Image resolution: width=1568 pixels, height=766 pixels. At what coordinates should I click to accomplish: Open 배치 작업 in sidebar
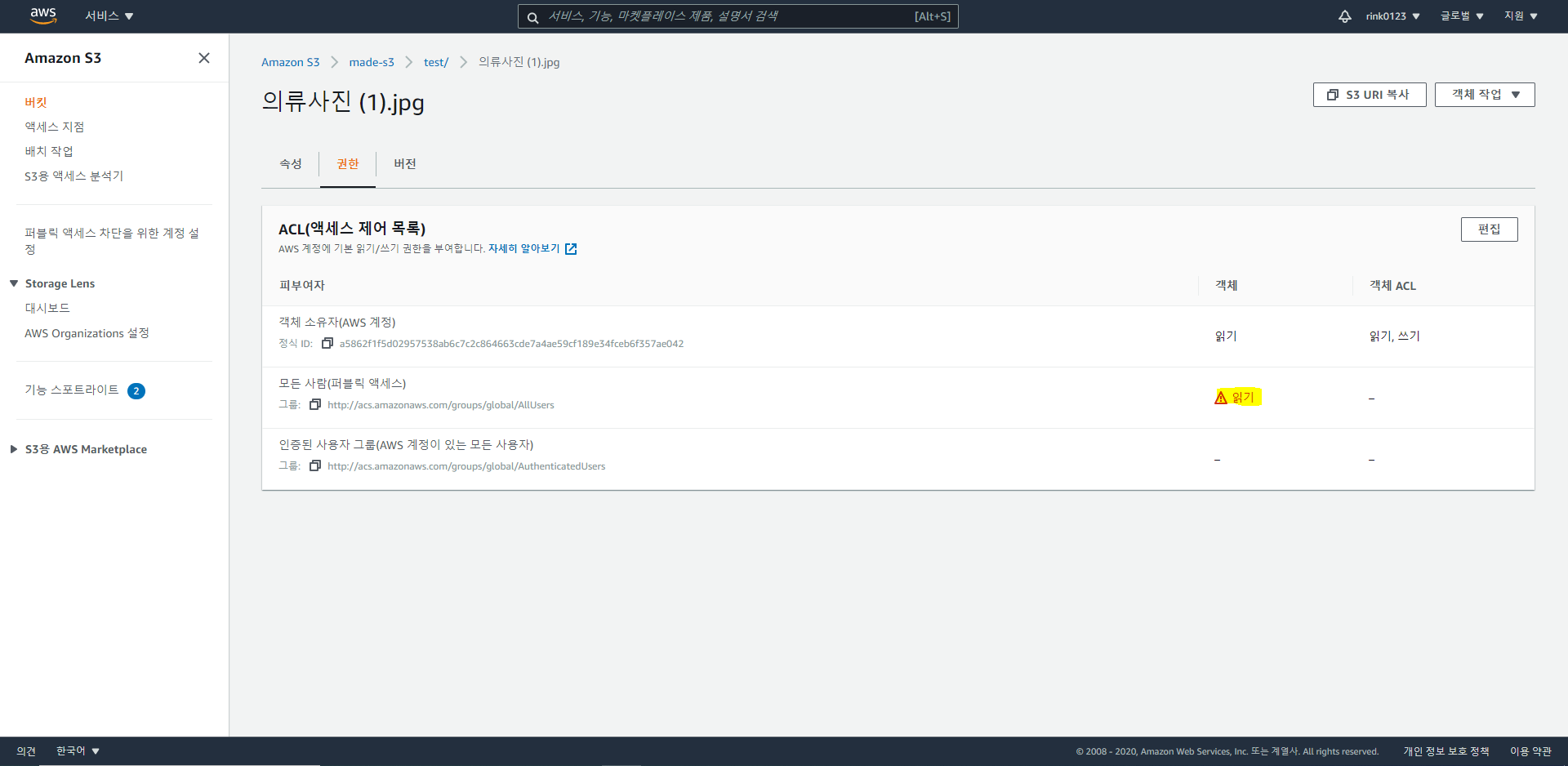coord(49,151)
